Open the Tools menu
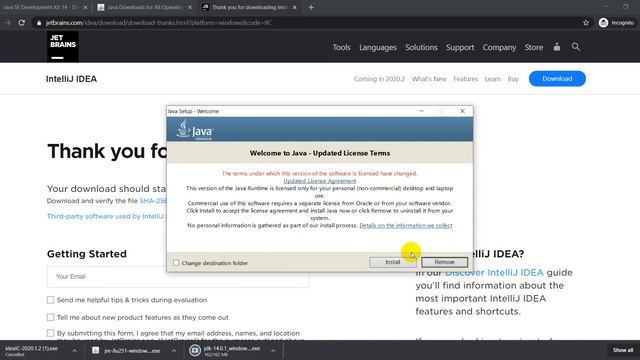Image resolution: width=640 pixels, height=360 pixels. pos(341,47)
